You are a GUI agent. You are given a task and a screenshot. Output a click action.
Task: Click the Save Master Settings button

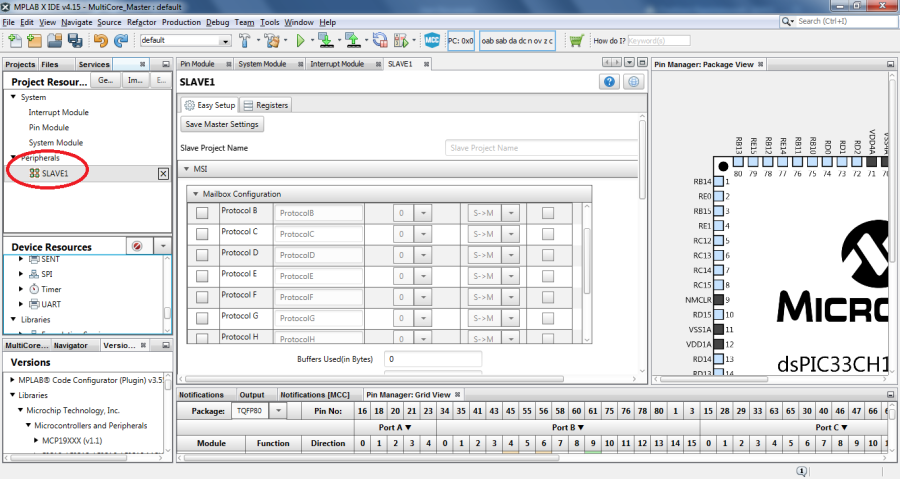pyautogui.click(x=222, y=125)
